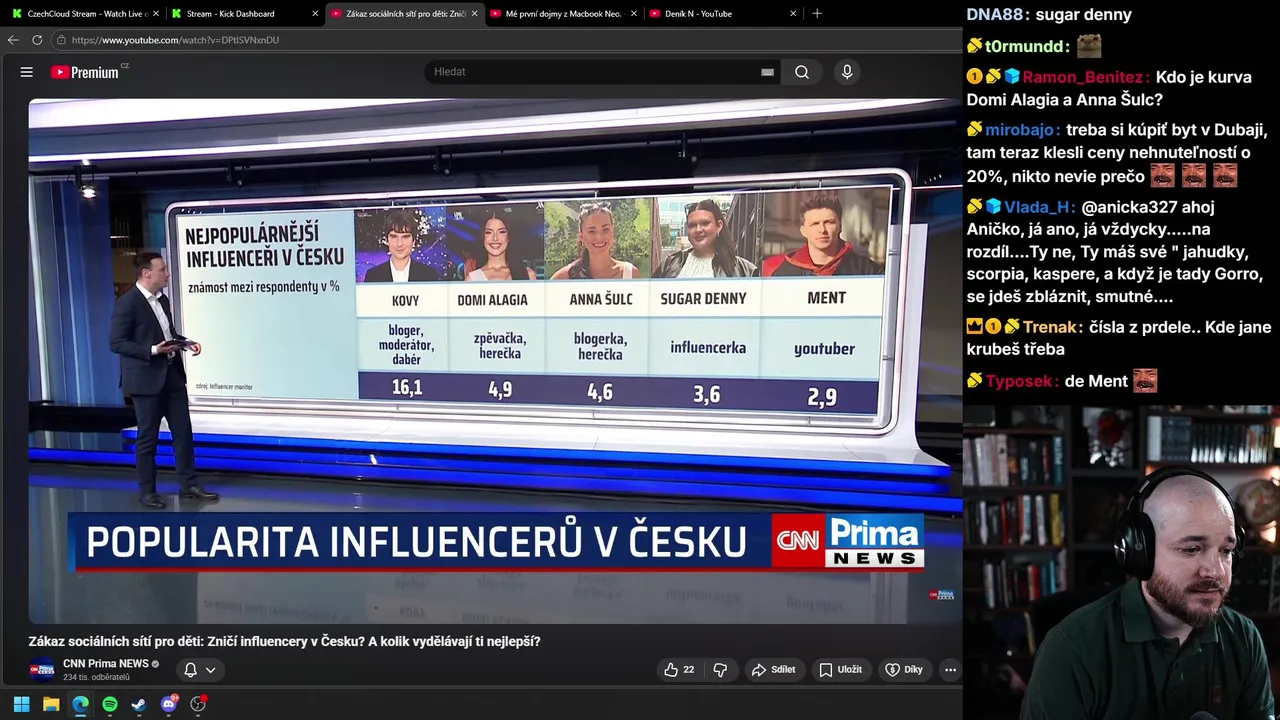Click the 234 tis. odběratelů subscriber count
Viewport: 1280px width, 720px height.
pyautogui.click(x=97, y=678)
